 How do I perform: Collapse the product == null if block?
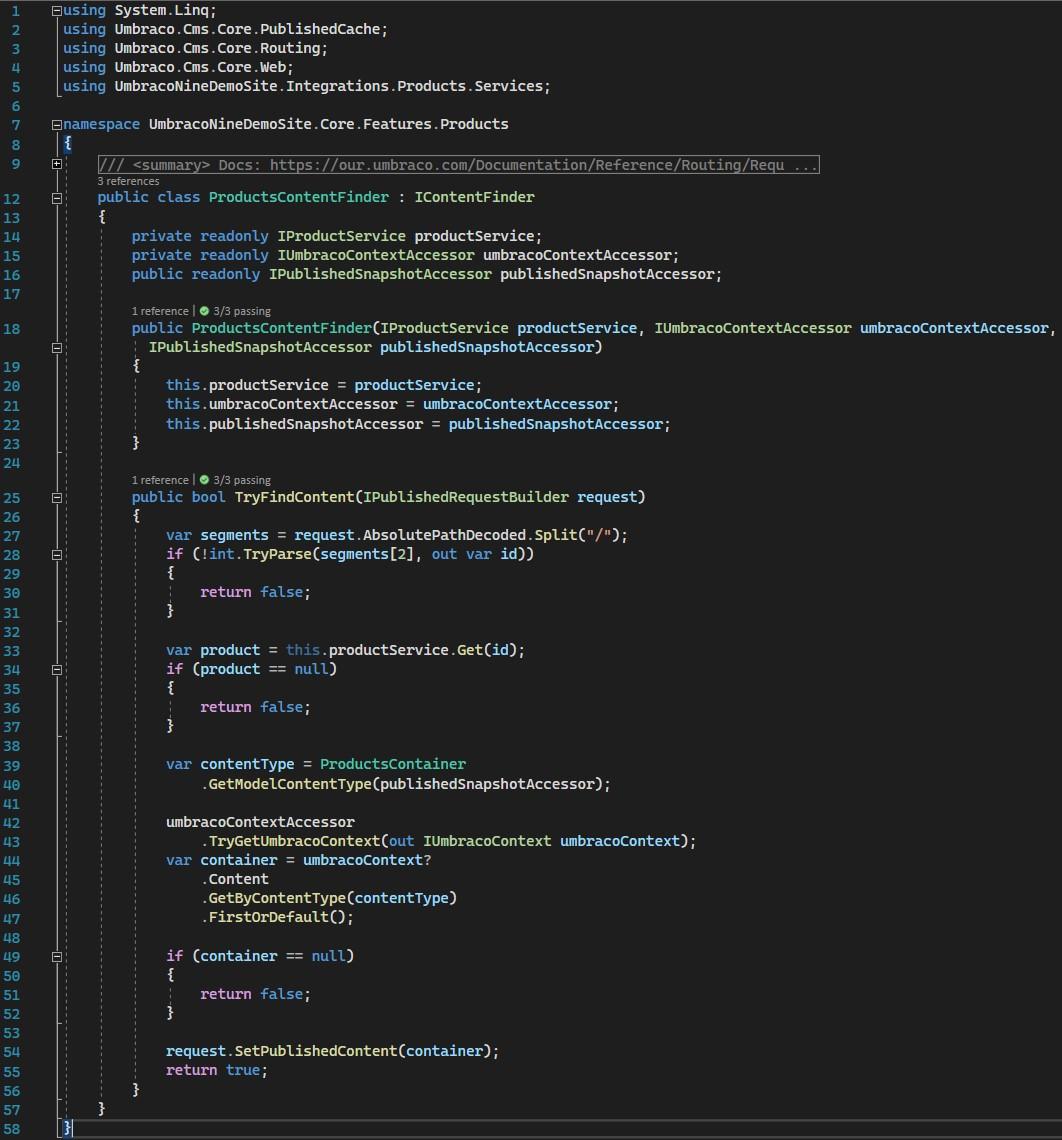pyautogui.click(x=57, y=670)
